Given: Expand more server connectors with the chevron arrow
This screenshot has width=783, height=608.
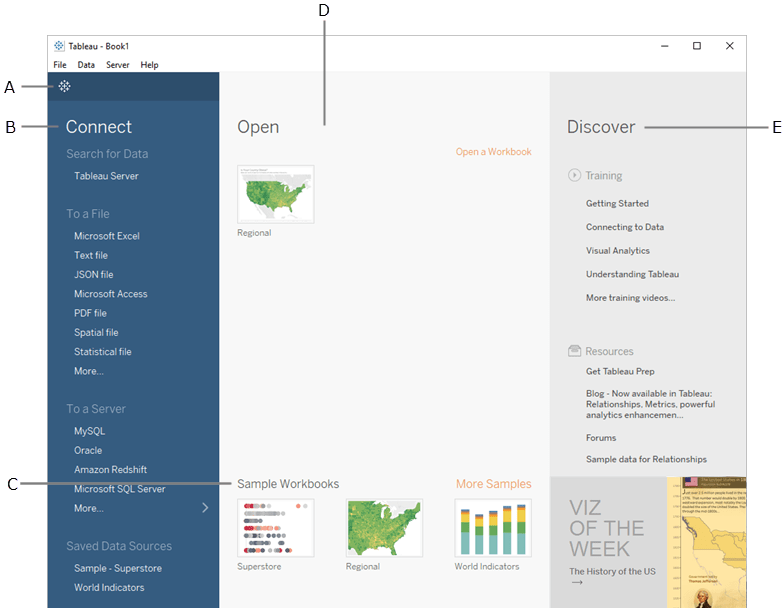Looking at the screenshot, I should pyautogui.click(x=205, y=508).
